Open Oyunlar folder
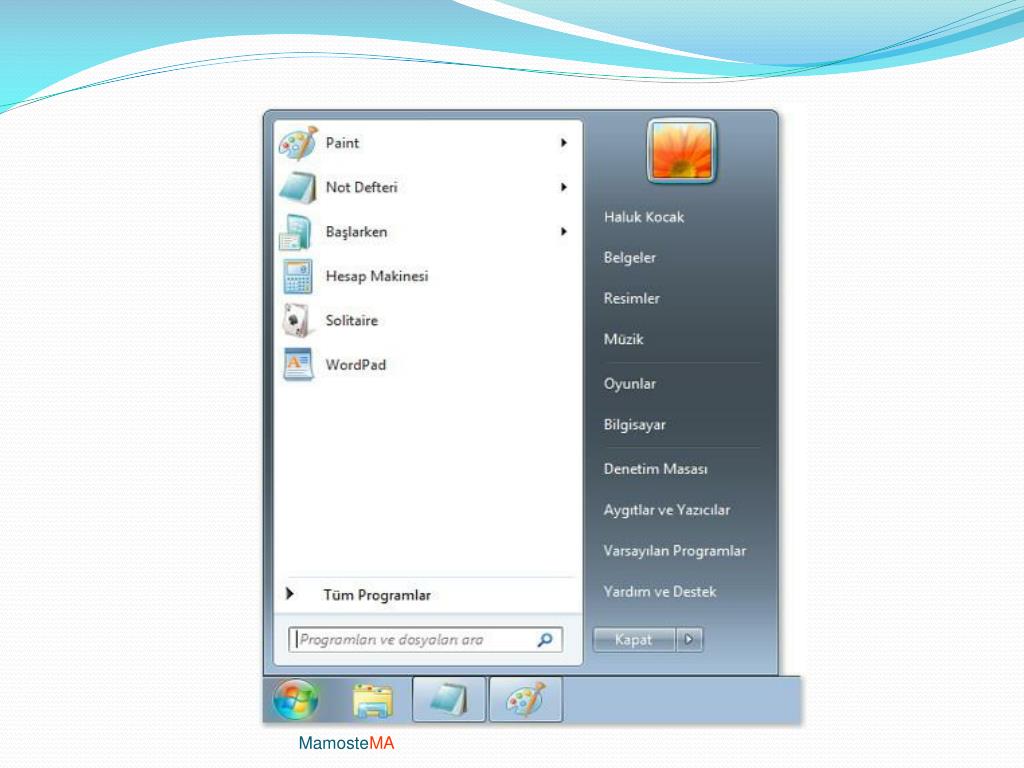 [630, 384]
